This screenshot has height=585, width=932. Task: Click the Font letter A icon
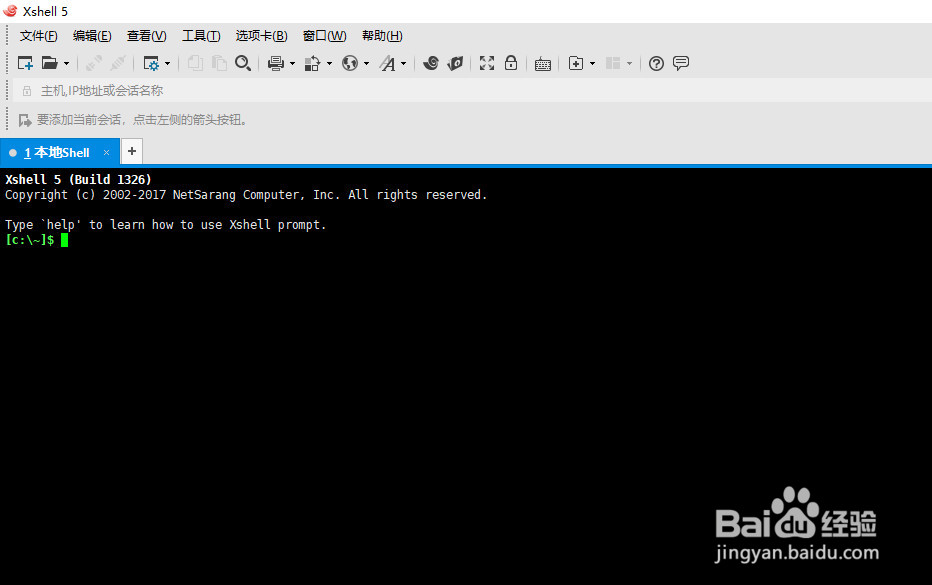coord(388,63)
